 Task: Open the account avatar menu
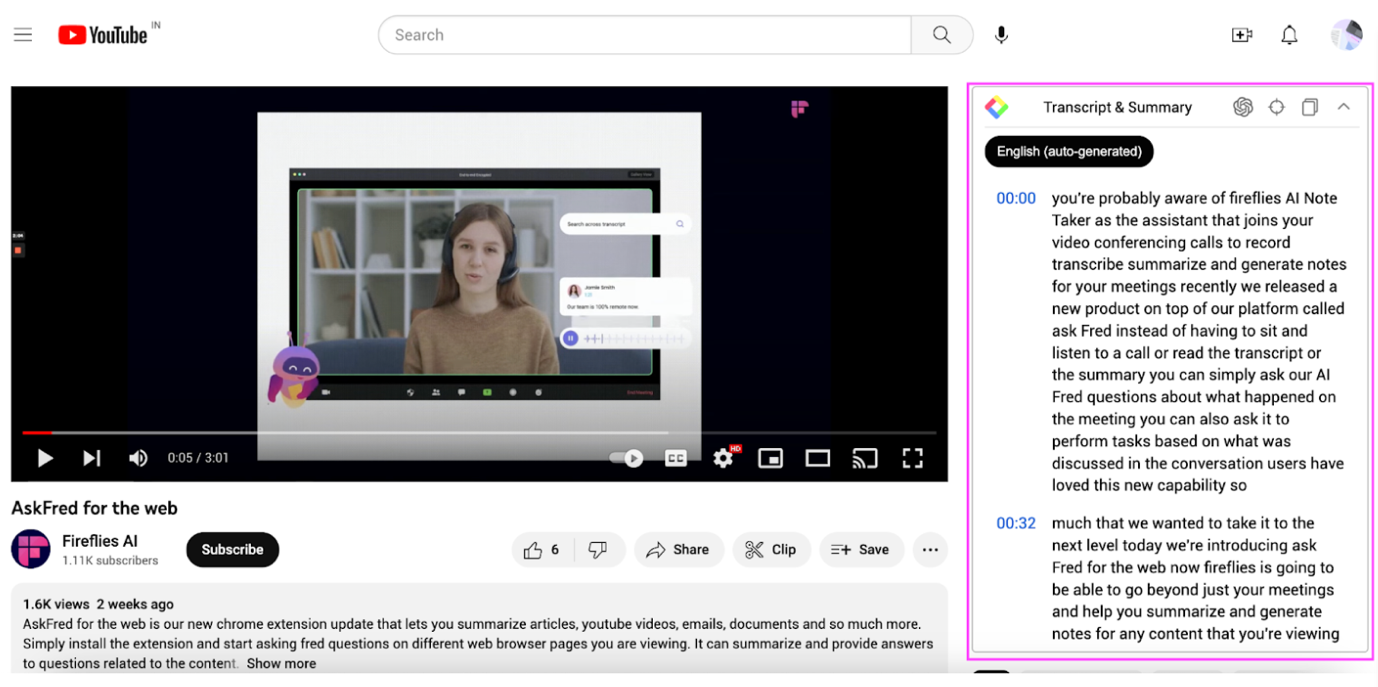[x=1346, y=35]
